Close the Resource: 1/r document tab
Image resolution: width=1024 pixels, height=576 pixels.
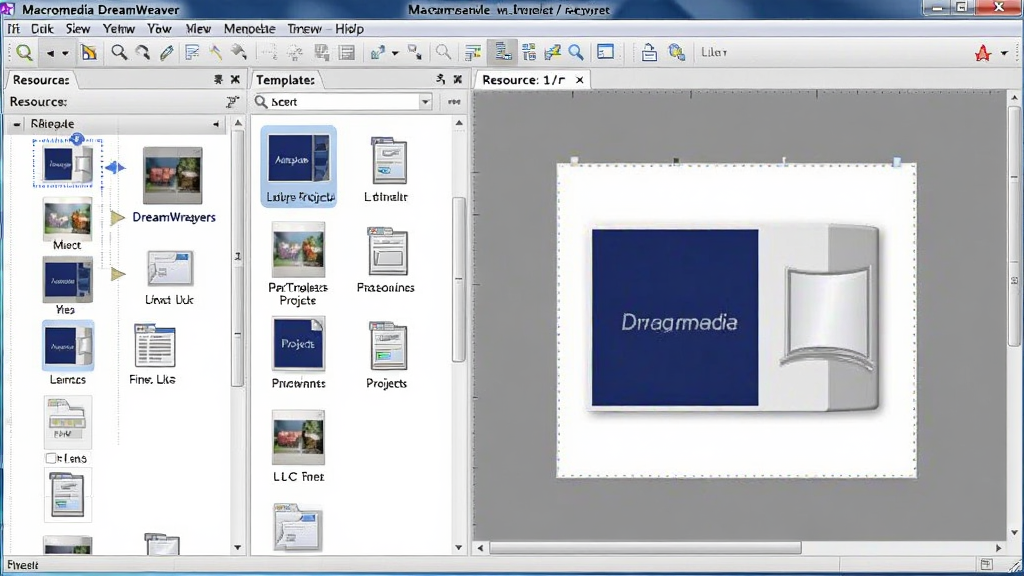click(x=579, y=80)
